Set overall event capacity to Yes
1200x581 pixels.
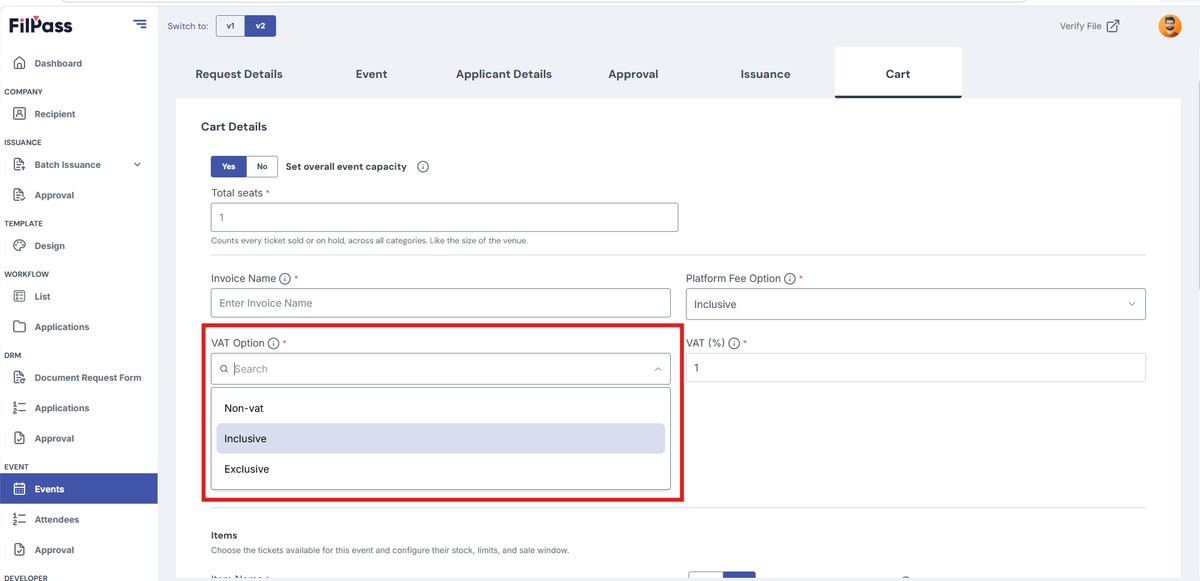click(x=229, y=167)
